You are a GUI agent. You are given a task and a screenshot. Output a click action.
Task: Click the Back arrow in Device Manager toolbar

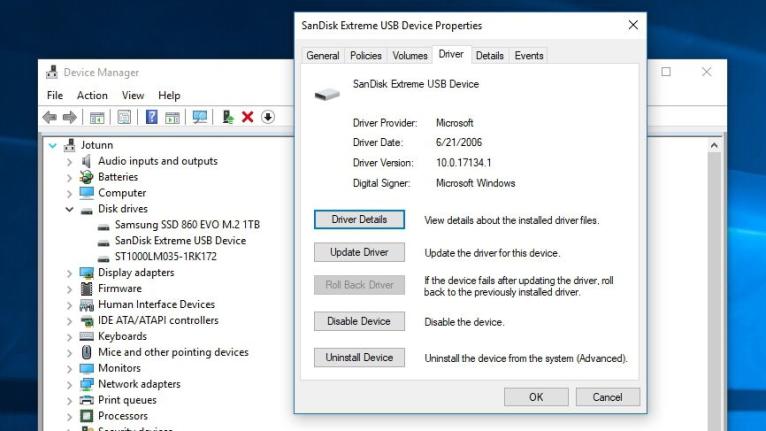[x=50, y=117]
